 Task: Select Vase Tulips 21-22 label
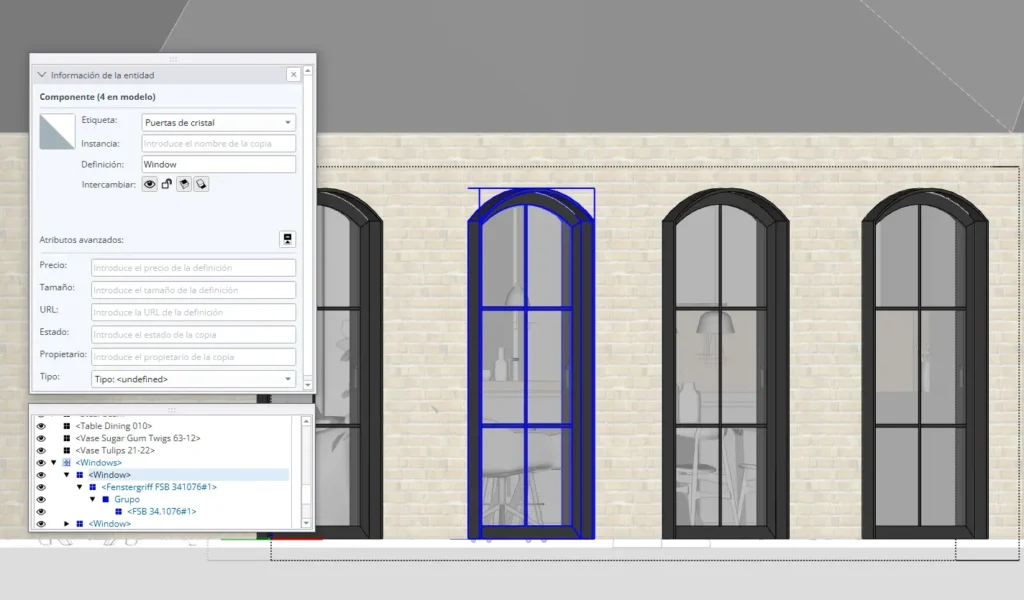[115, 450]
